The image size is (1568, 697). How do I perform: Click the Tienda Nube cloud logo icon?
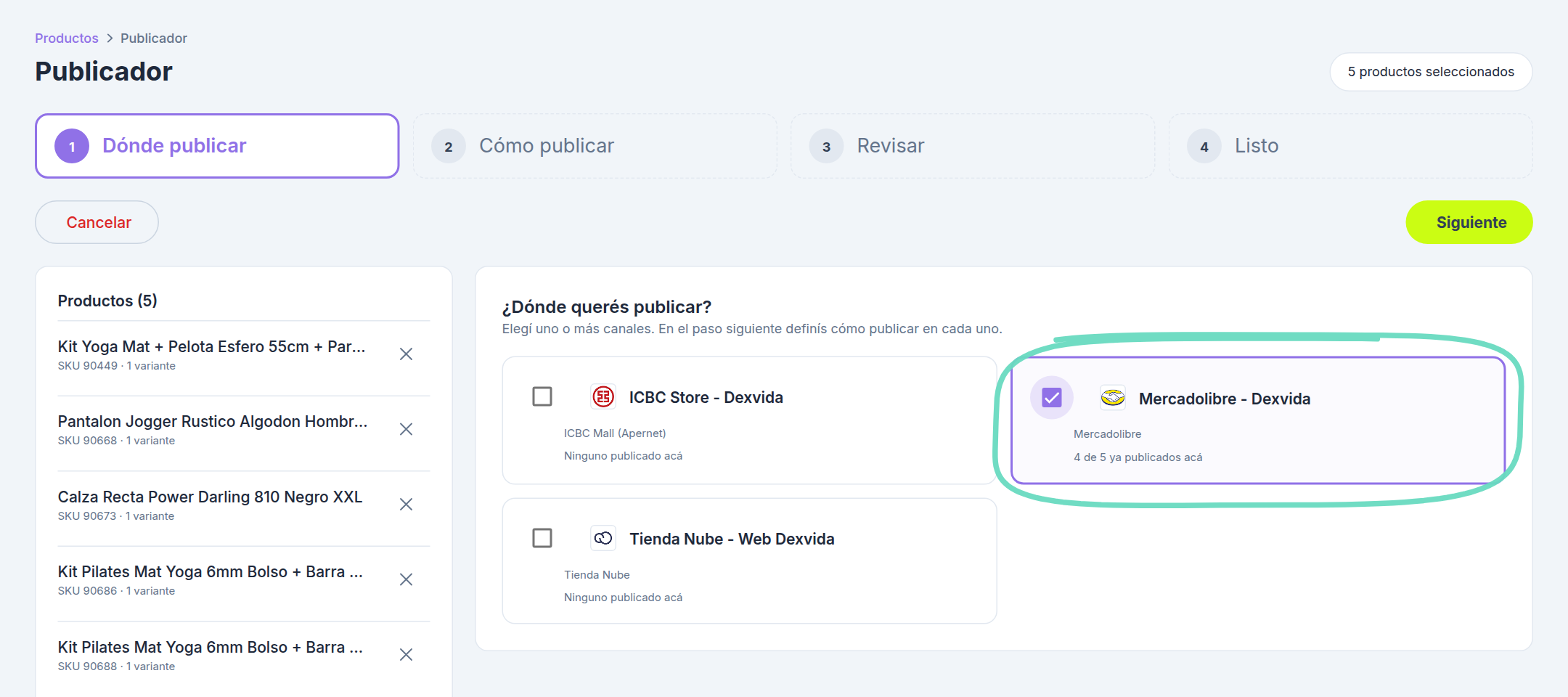[x=603, y=538]
